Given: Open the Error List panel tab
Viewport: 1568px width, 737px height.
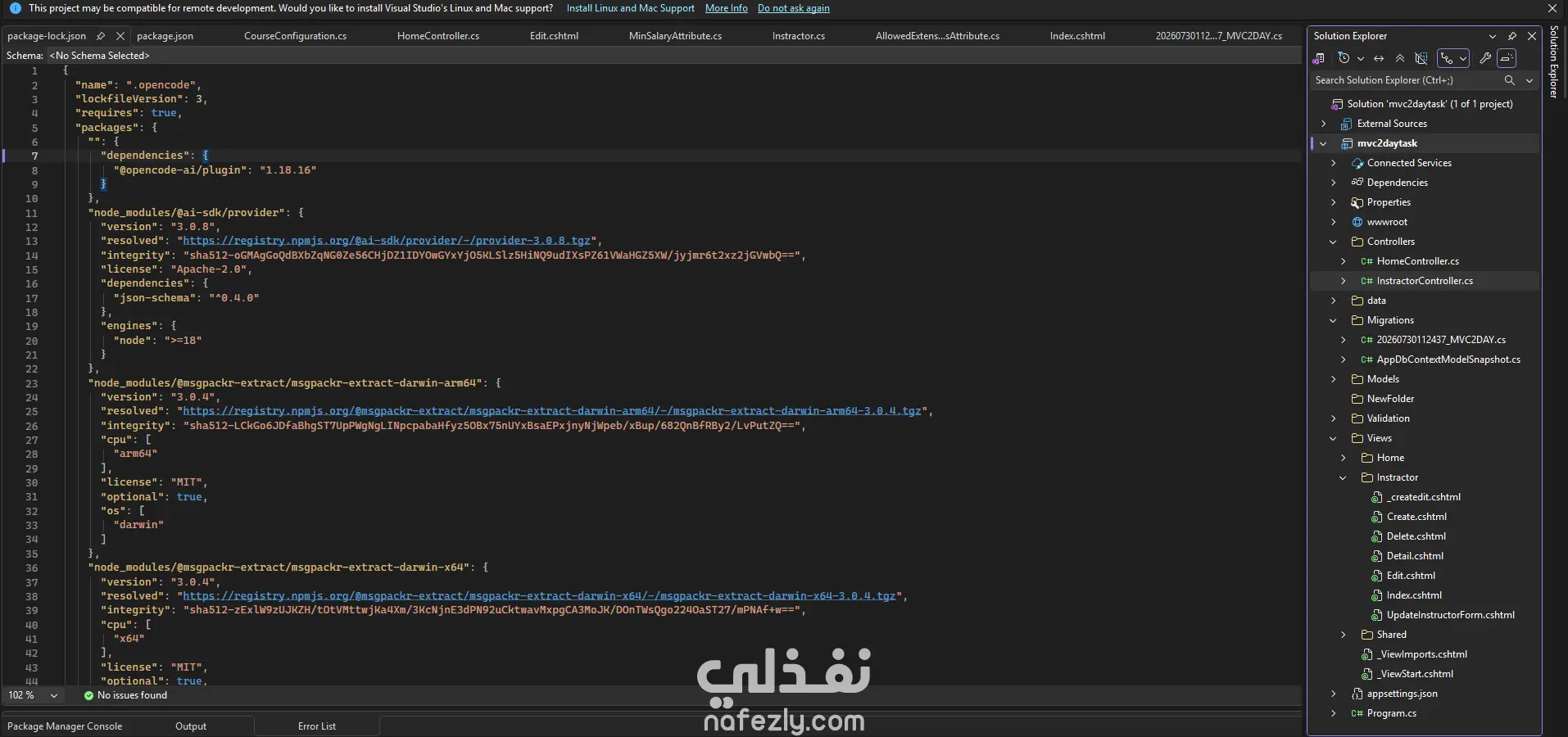Looking at the screenshot, I should click(317, 726).
